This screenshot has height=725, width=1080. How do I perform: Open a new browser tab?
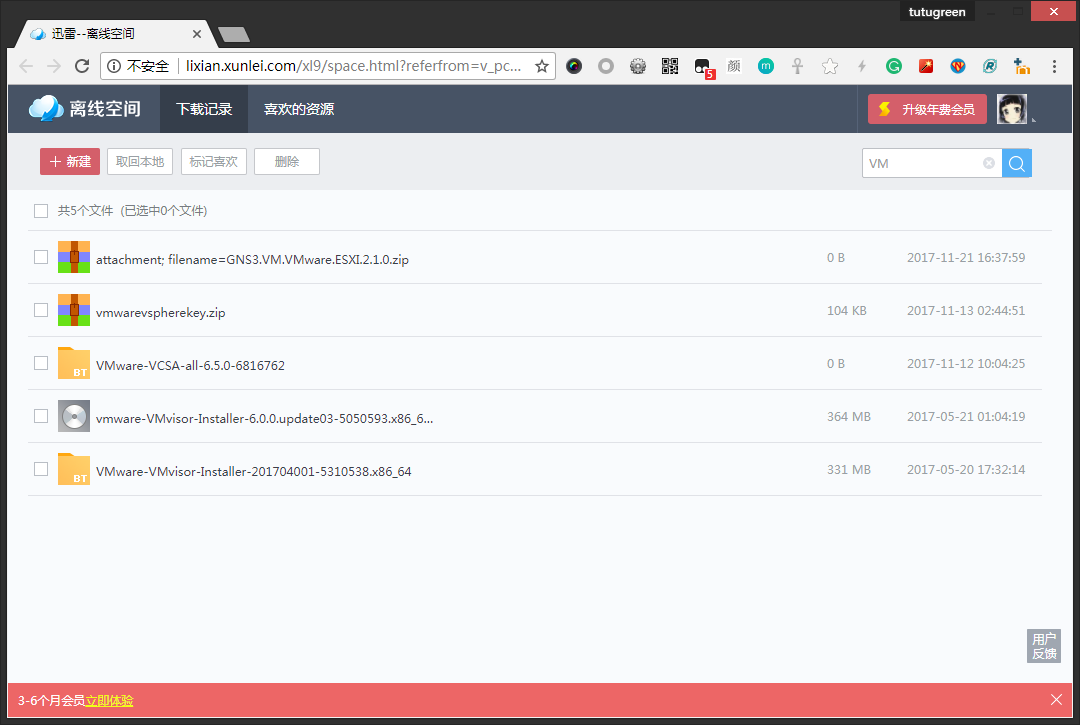tap(234, 34)
